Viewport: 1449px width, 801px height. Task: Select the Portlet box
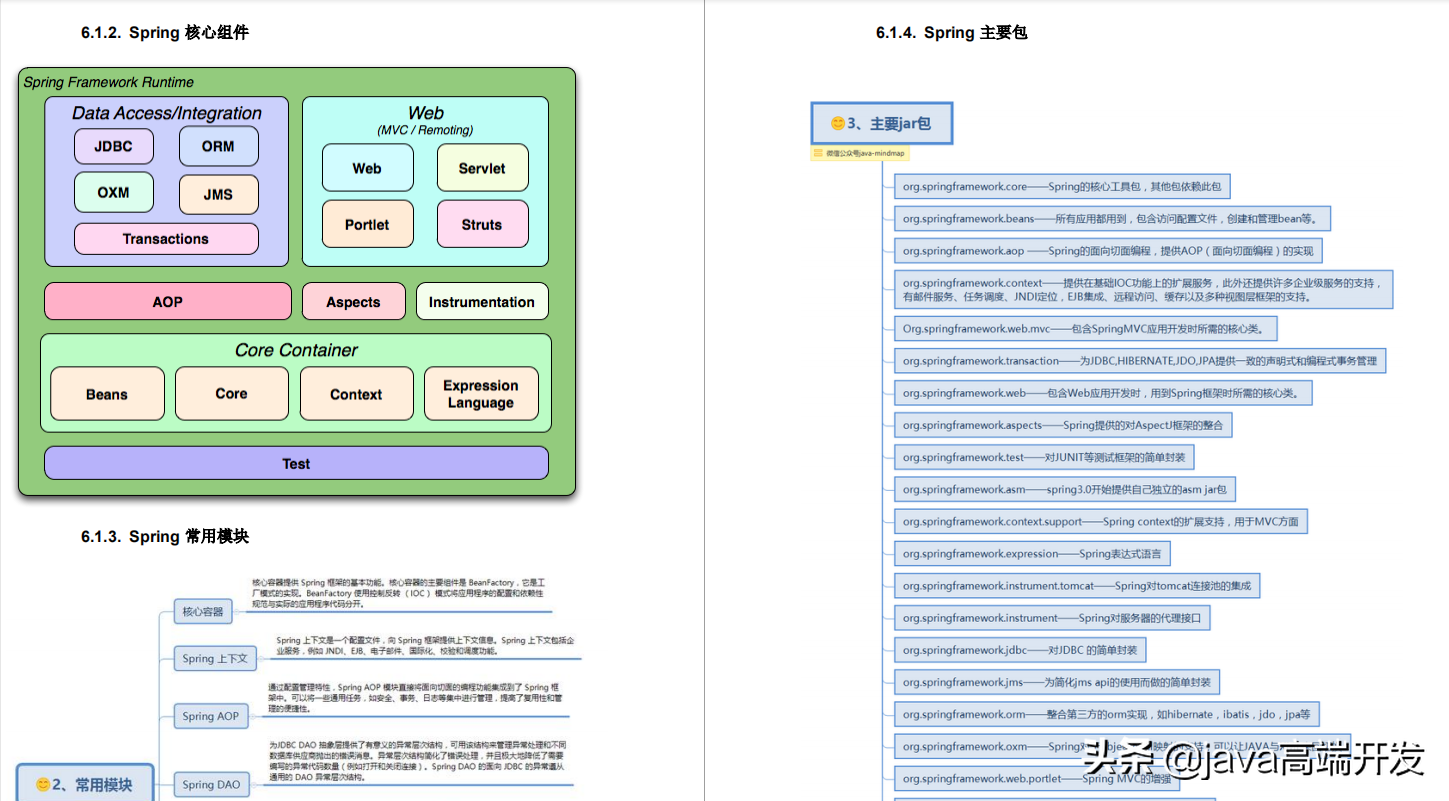point(367,224)
